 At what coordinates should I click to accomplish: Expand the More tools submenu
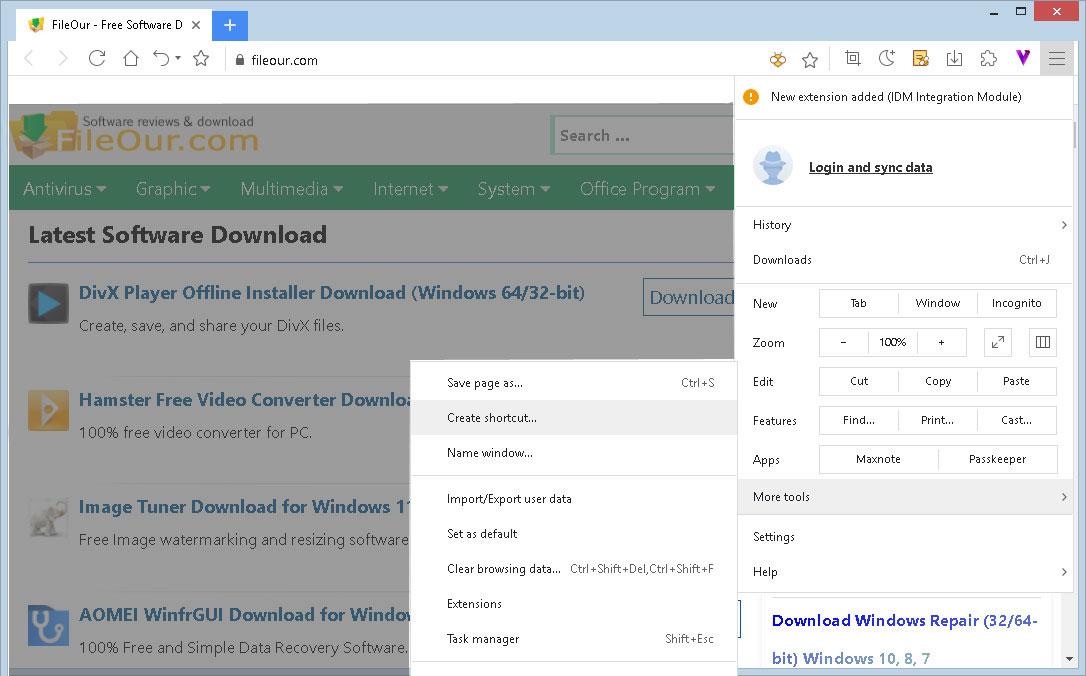(905, 497)
